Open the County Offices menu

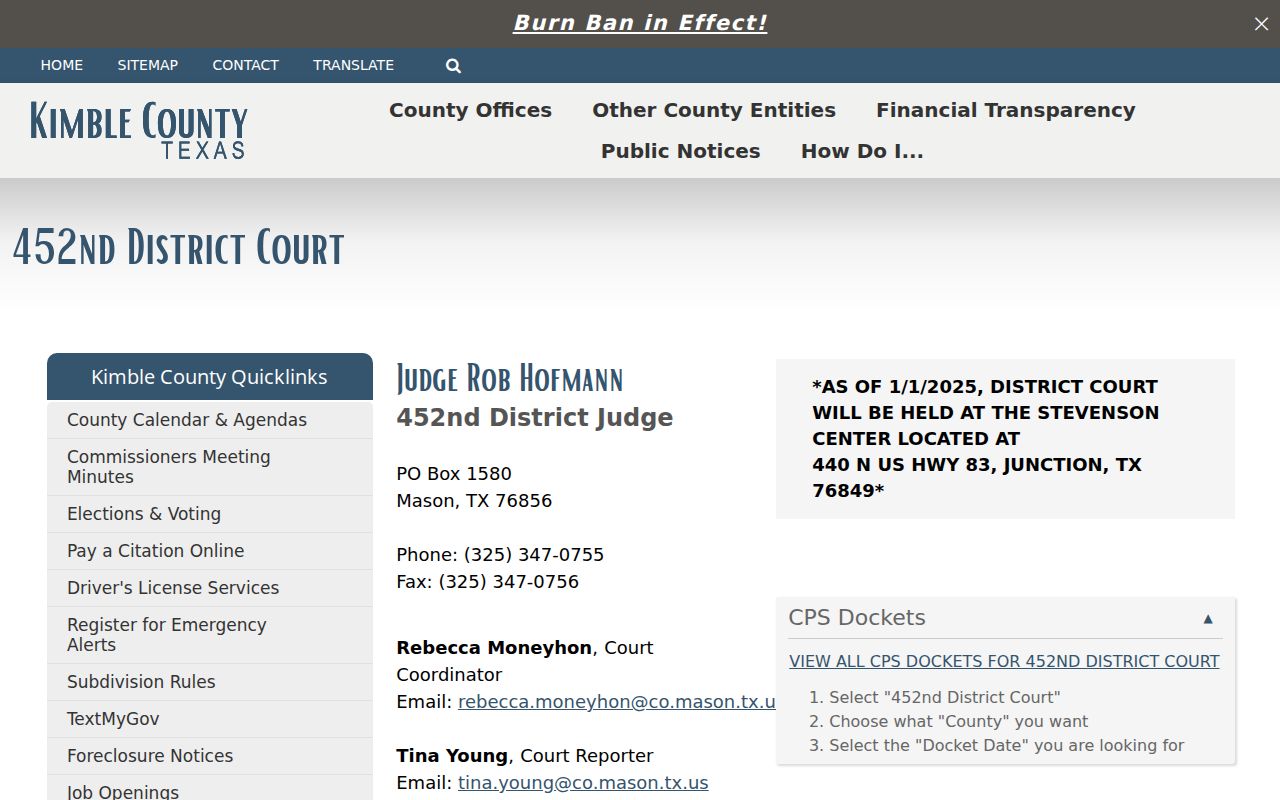point(470,110)
